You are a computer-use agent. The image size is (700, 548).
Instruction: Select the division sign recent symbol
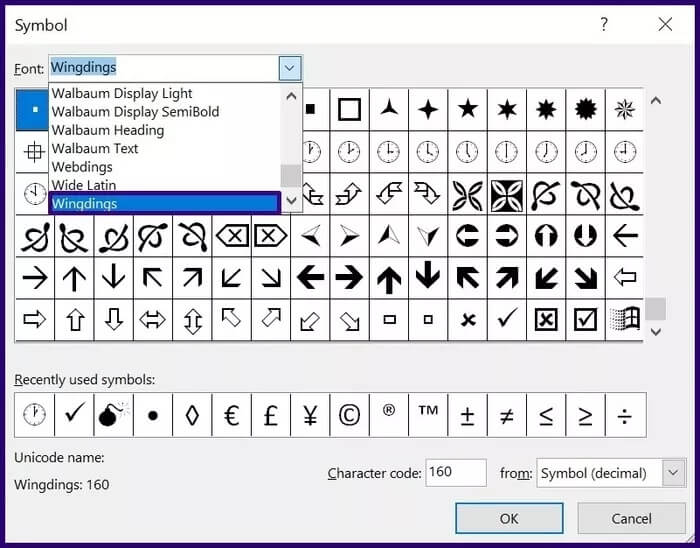[x=625, y=415]
